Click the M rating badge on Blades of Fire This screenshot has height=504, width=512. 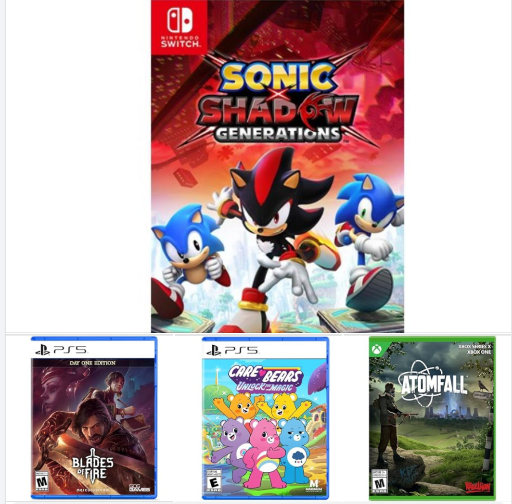42,481
